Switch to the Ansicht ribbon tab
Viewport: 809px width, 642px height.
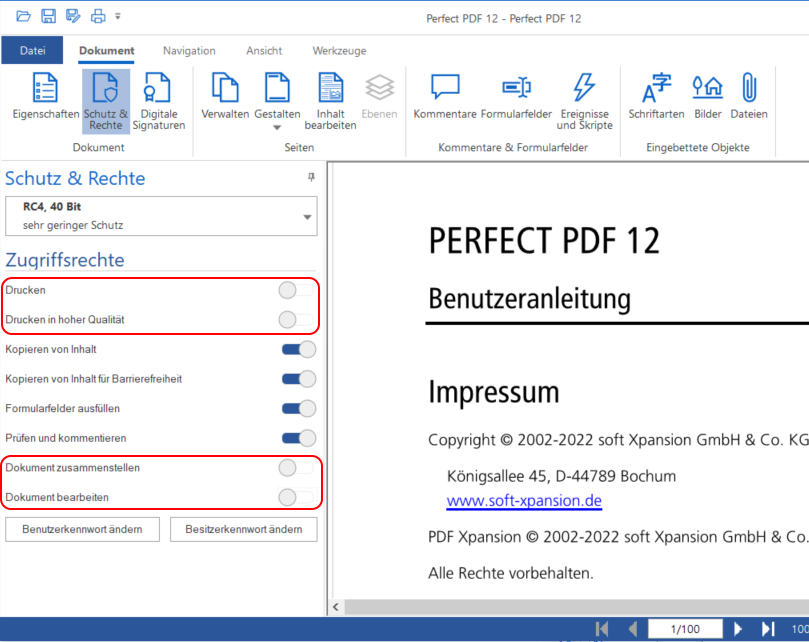tap(263, 50)
